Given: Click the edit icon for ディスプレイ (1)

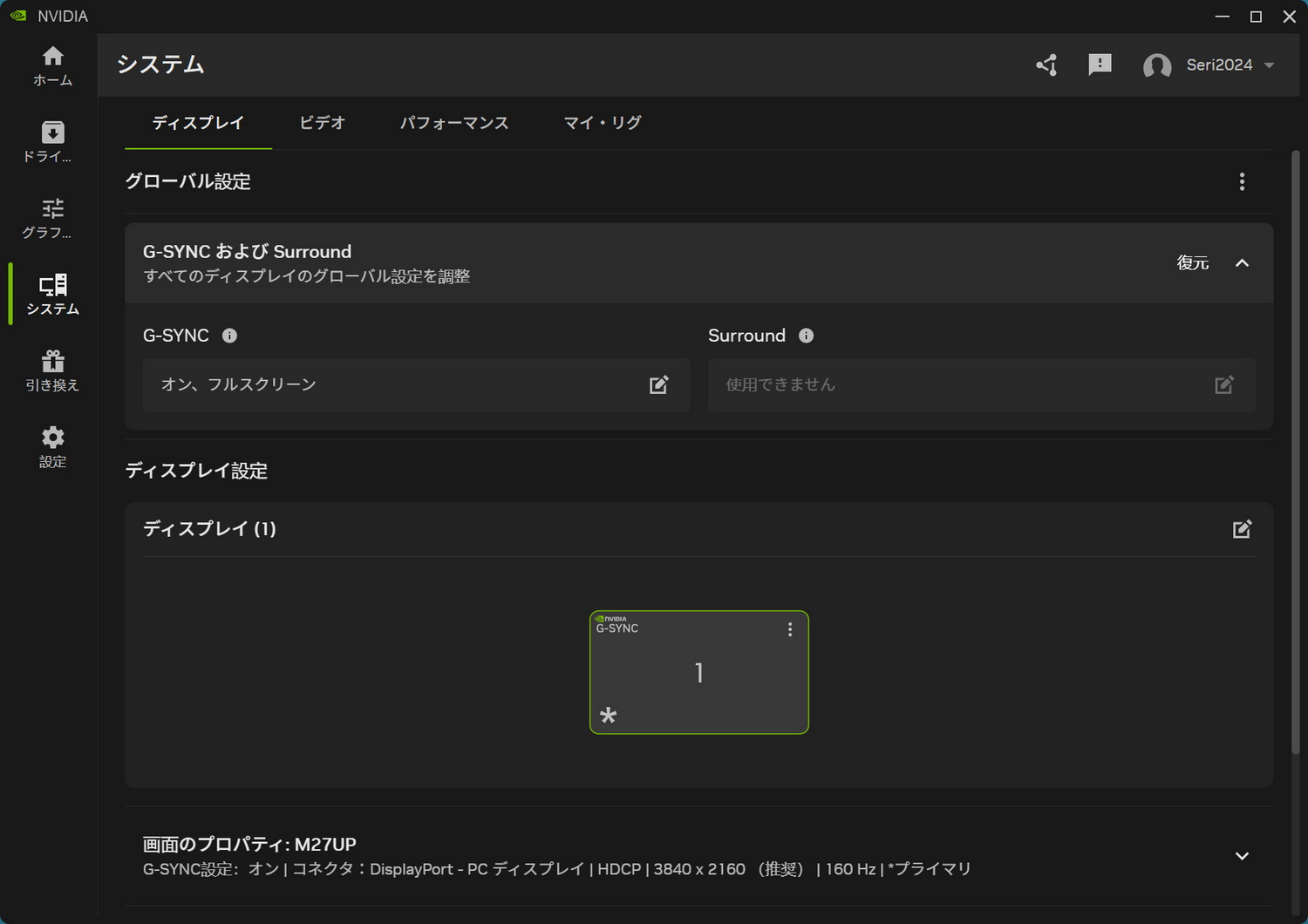Looking at the screenshot, I should tap(1242, 528).
